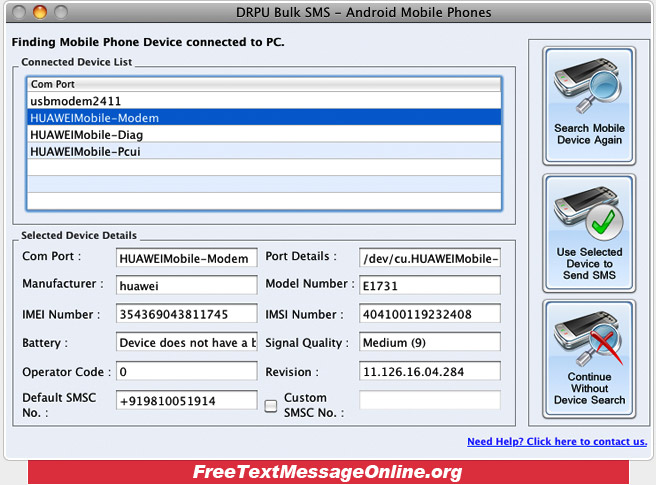This screenshot has width=656, height=485.
Task: Click the Default SMSC No. field
Action: tap(187, 400)
